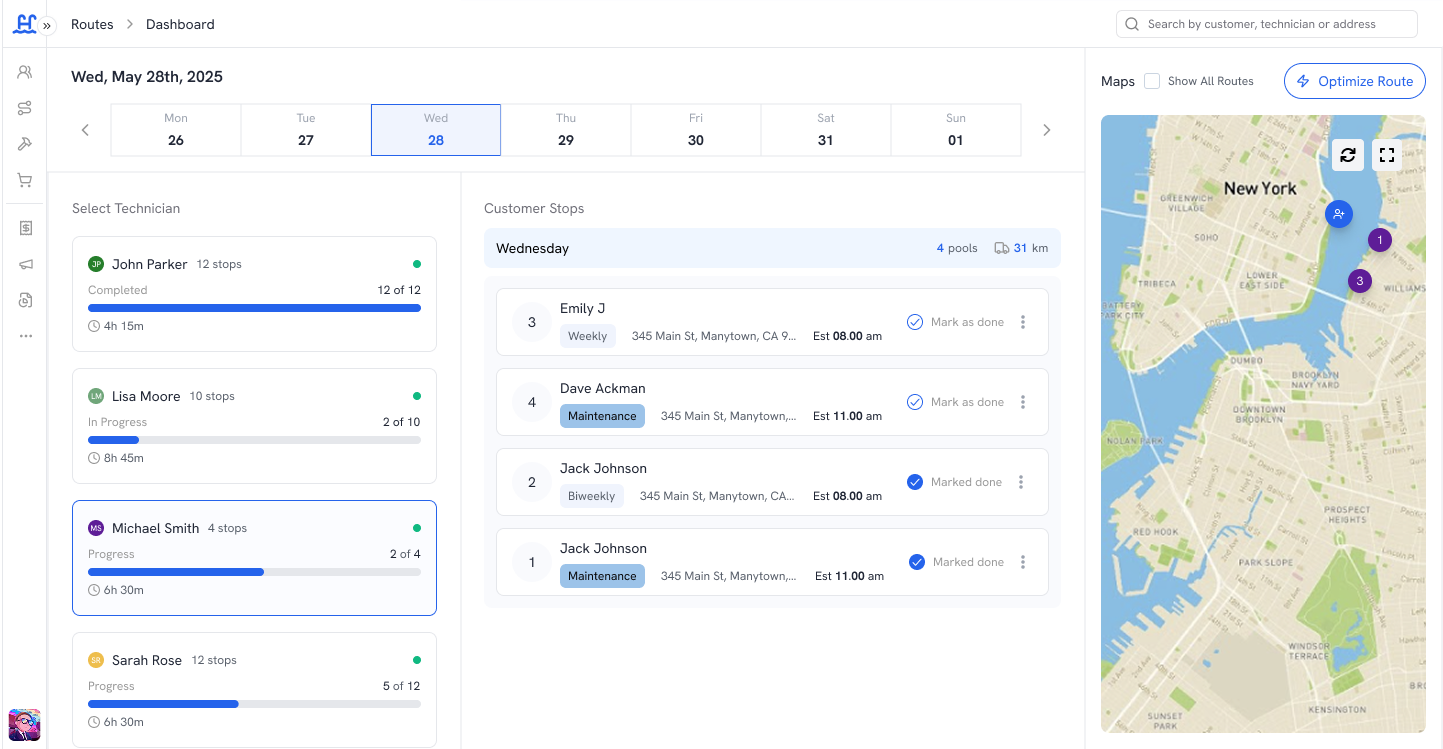Expand map to fullscreen
The height and width of the screenshot is (749, 1443).
coord(1386,155)
